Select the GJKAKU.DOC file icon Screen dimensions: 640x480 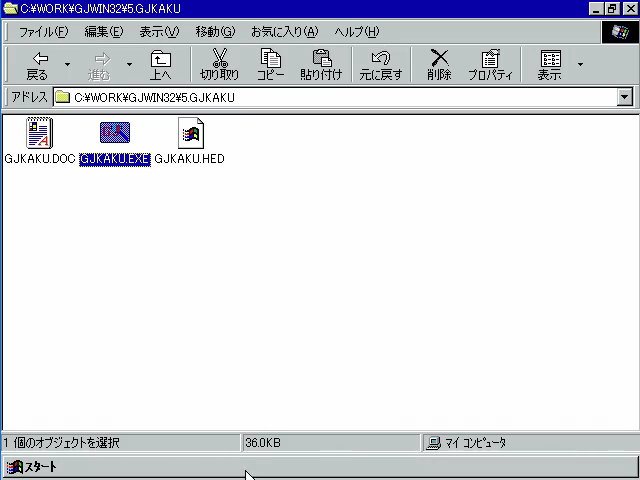click(39, 133)
